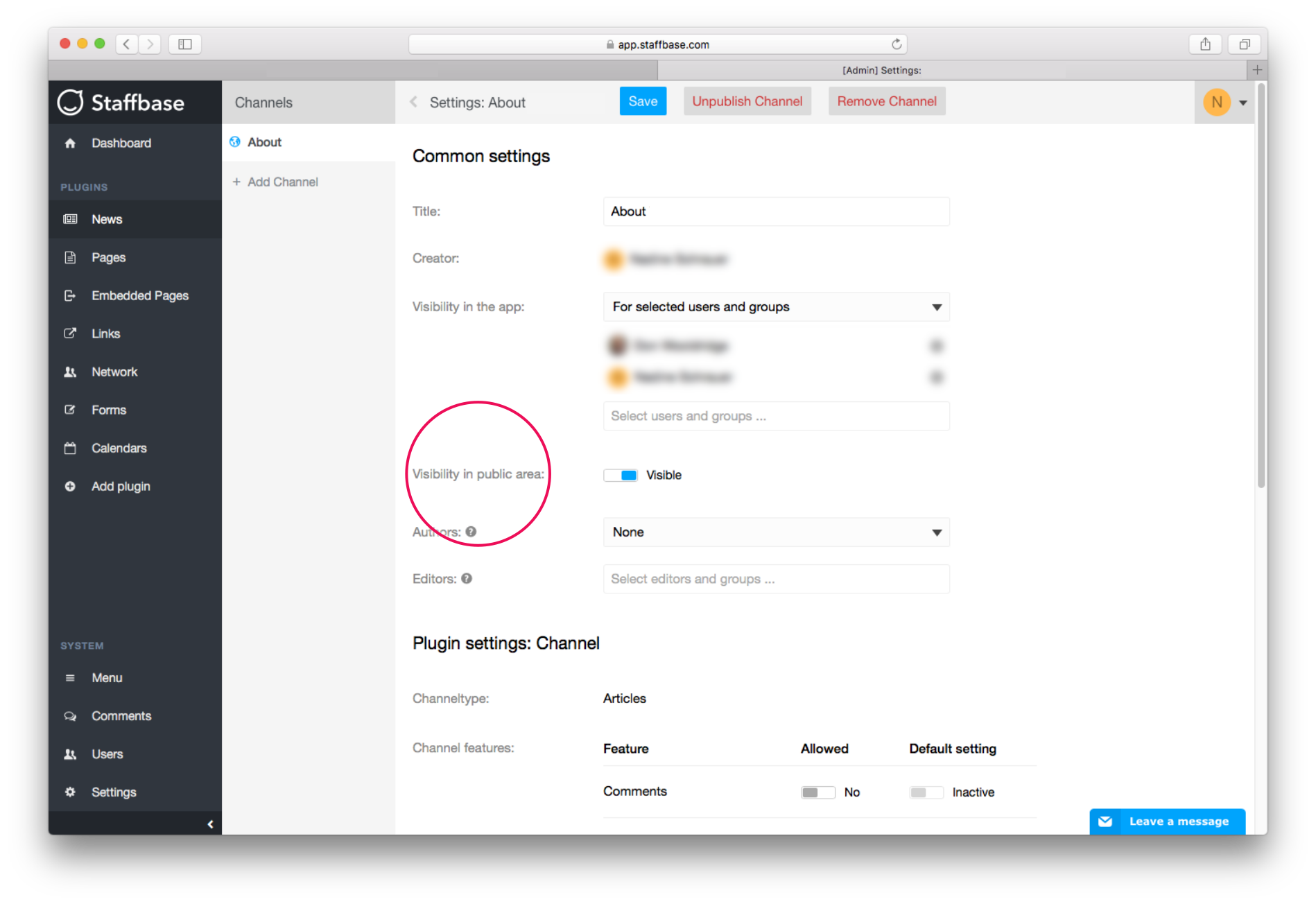
Task: Open the Settings gear icon
Action: [70, 792]
